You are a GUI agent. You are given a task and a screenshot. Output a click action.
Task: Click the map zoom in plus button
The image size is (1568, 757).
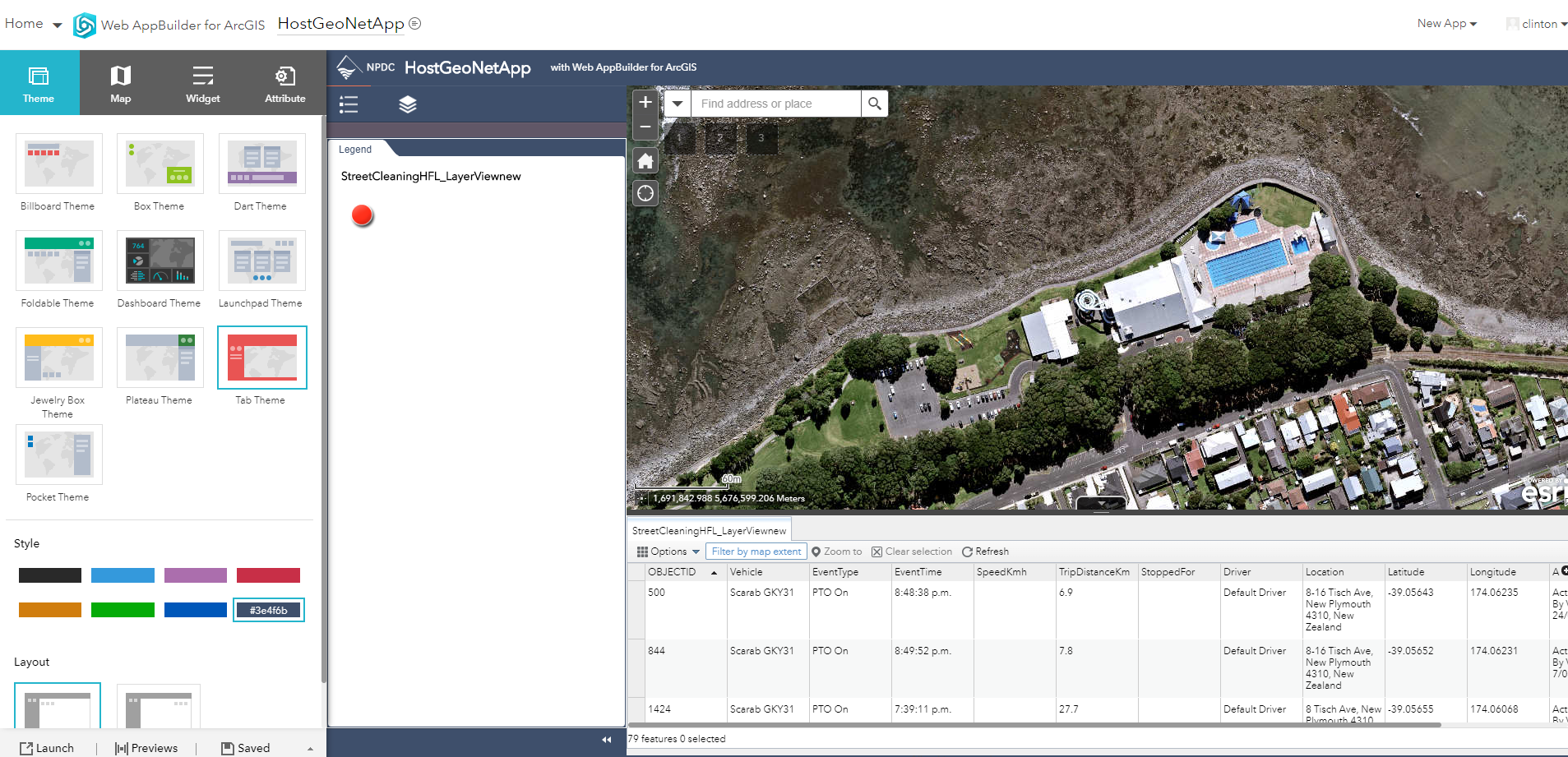[645, 103]
